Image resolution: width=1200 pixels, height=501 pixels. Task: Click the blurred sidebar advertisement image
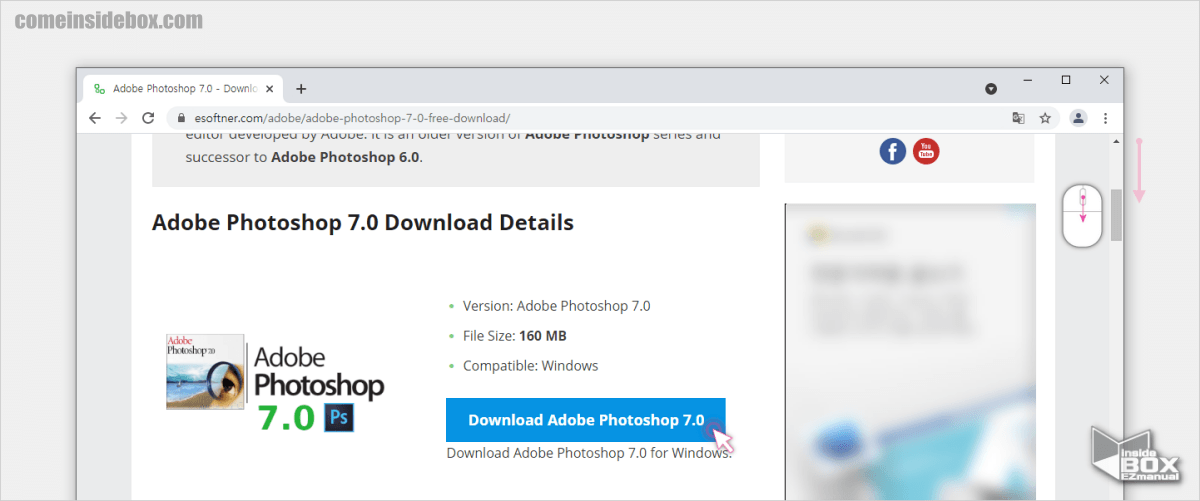[910, 352]
